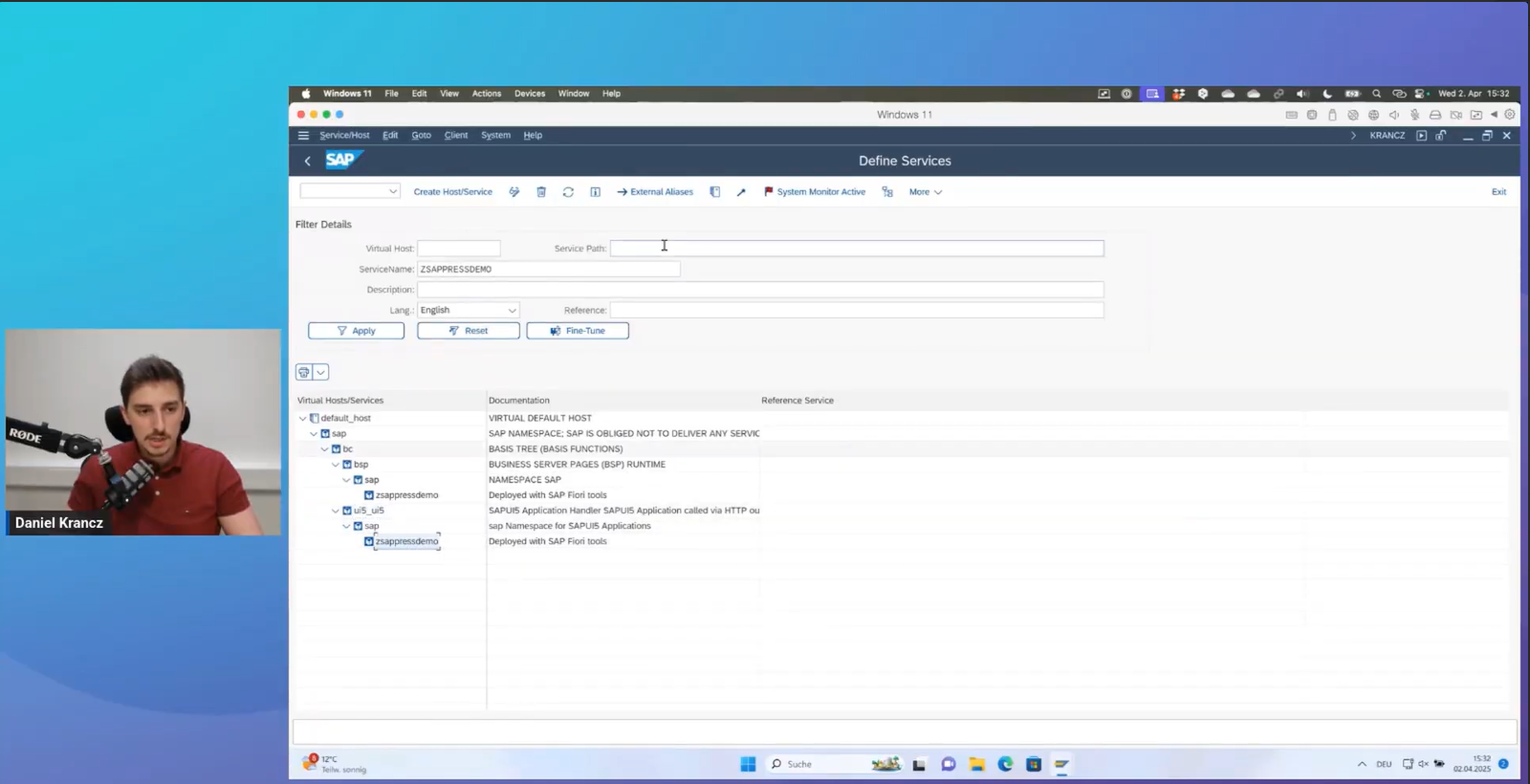1530x784 pixels.
Task: Click the Parallels camera icon in title bar
Action: [x=1455, y=115]
